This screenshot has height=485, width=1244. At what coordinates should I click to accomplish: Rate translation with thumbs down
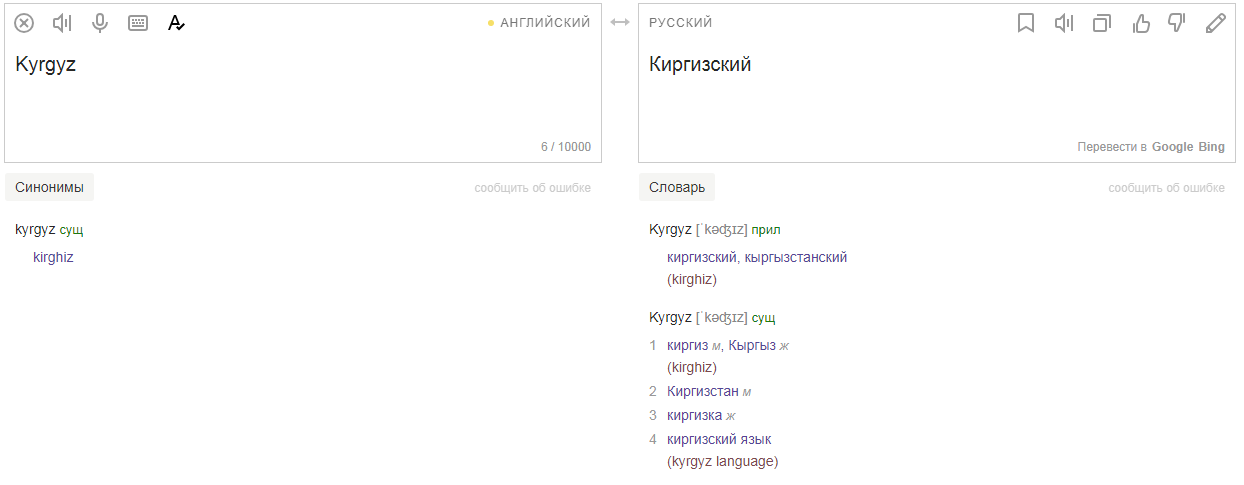(x=1177, y=23)
